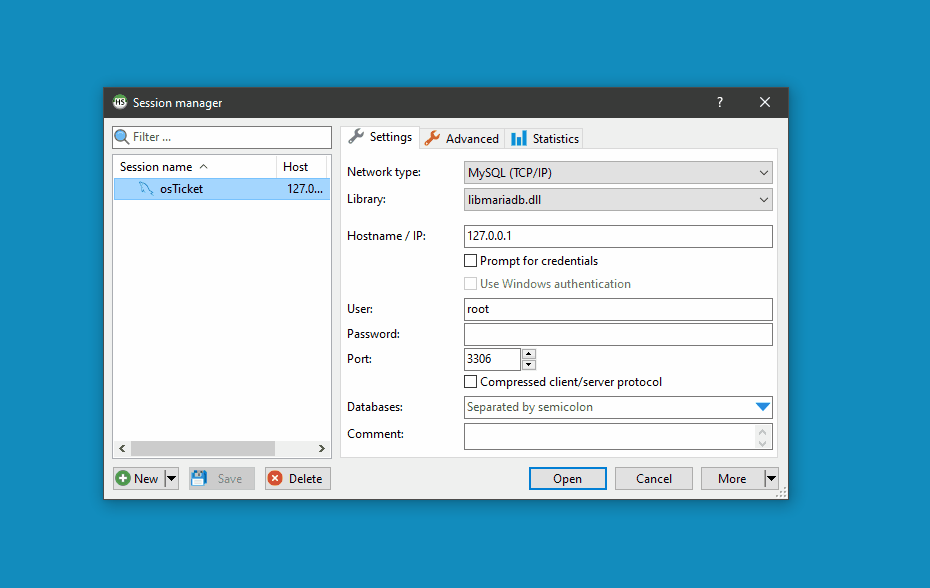Screen dimensions: 930x588
Task: Expand the Databases dropdown arrow
Action: click(x=763, y=407)
